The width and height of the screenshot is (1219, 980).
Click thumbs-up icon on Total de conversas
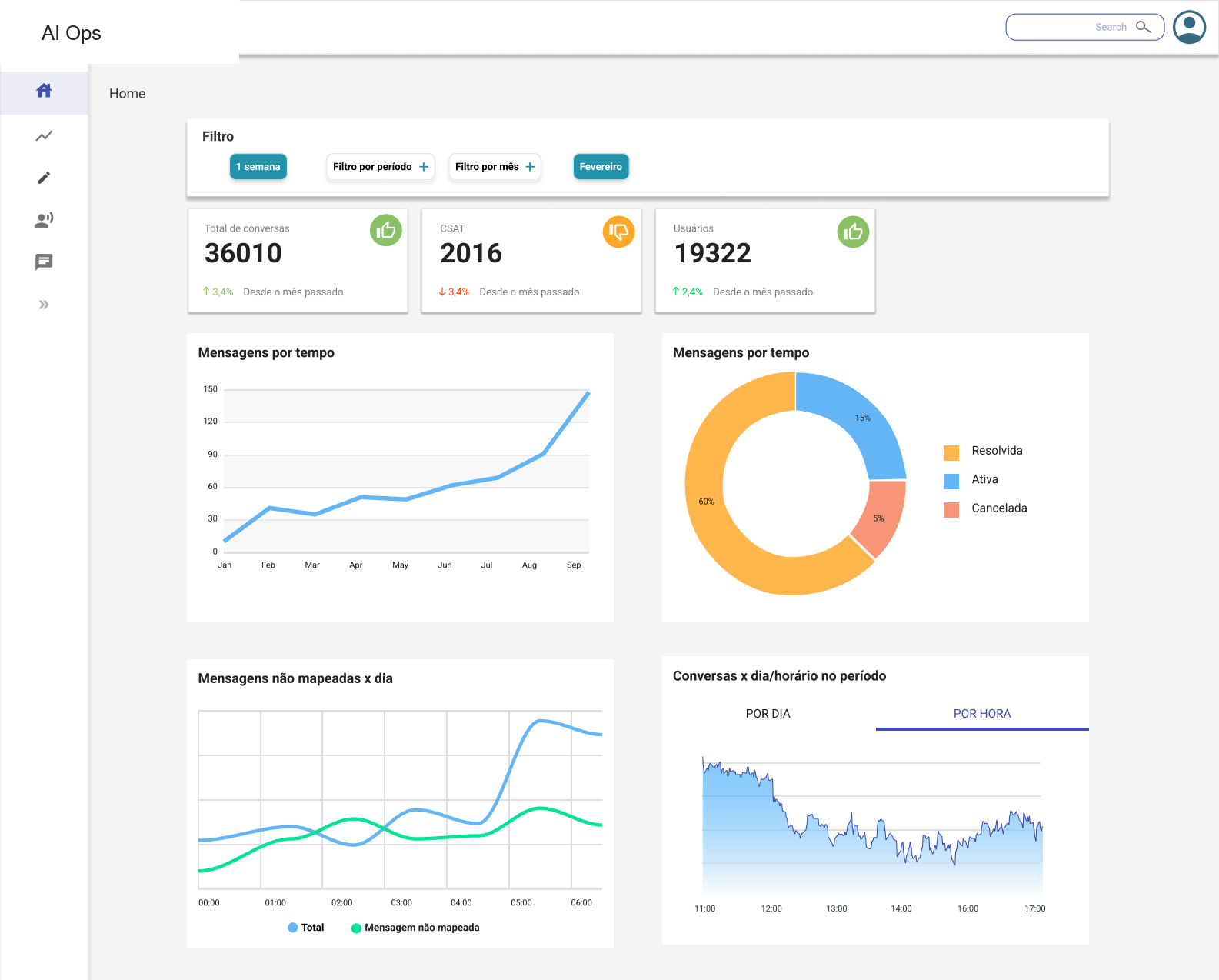pyautogui.click(x=386, y=230)
